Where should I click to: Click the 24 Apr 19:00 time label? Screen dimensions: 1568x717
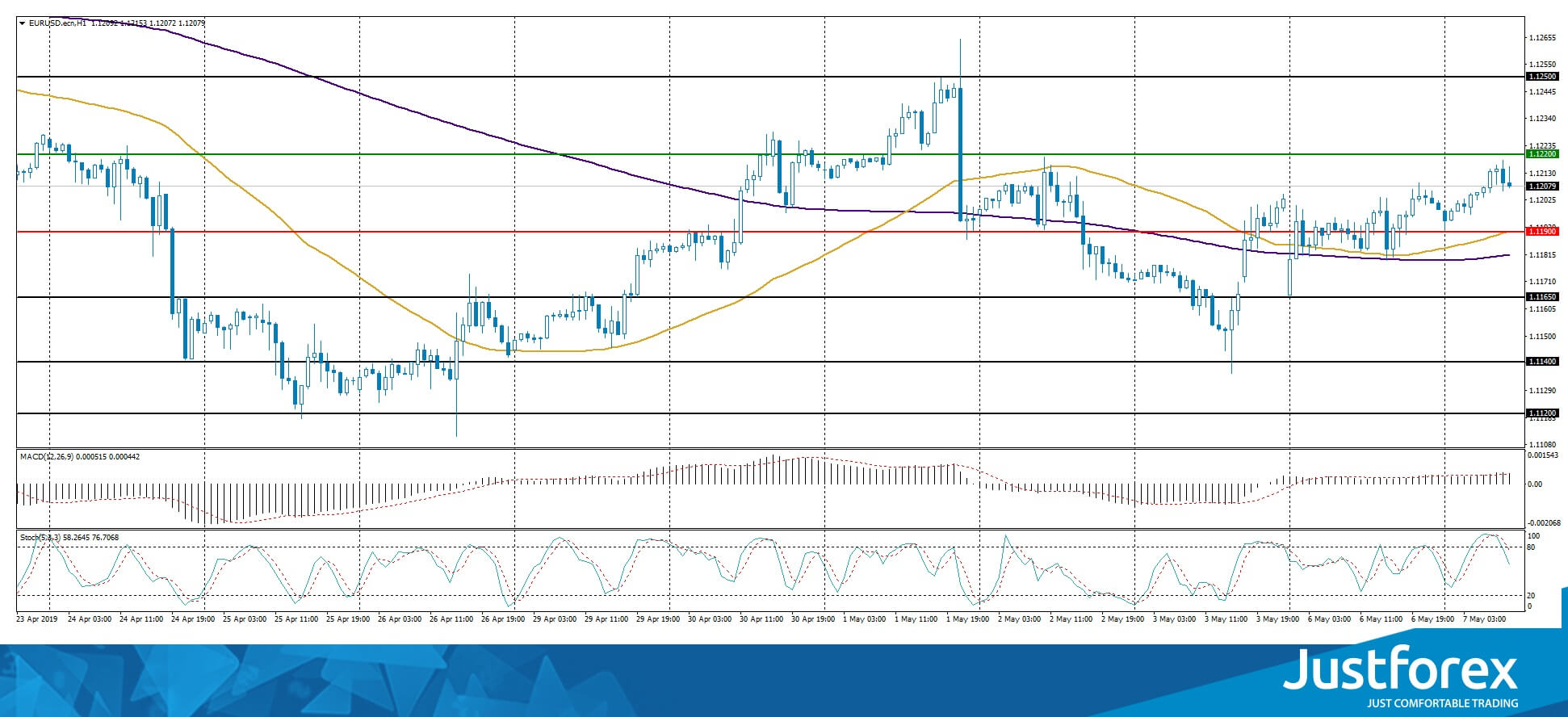pyautogui.click(x=192, y=619)
